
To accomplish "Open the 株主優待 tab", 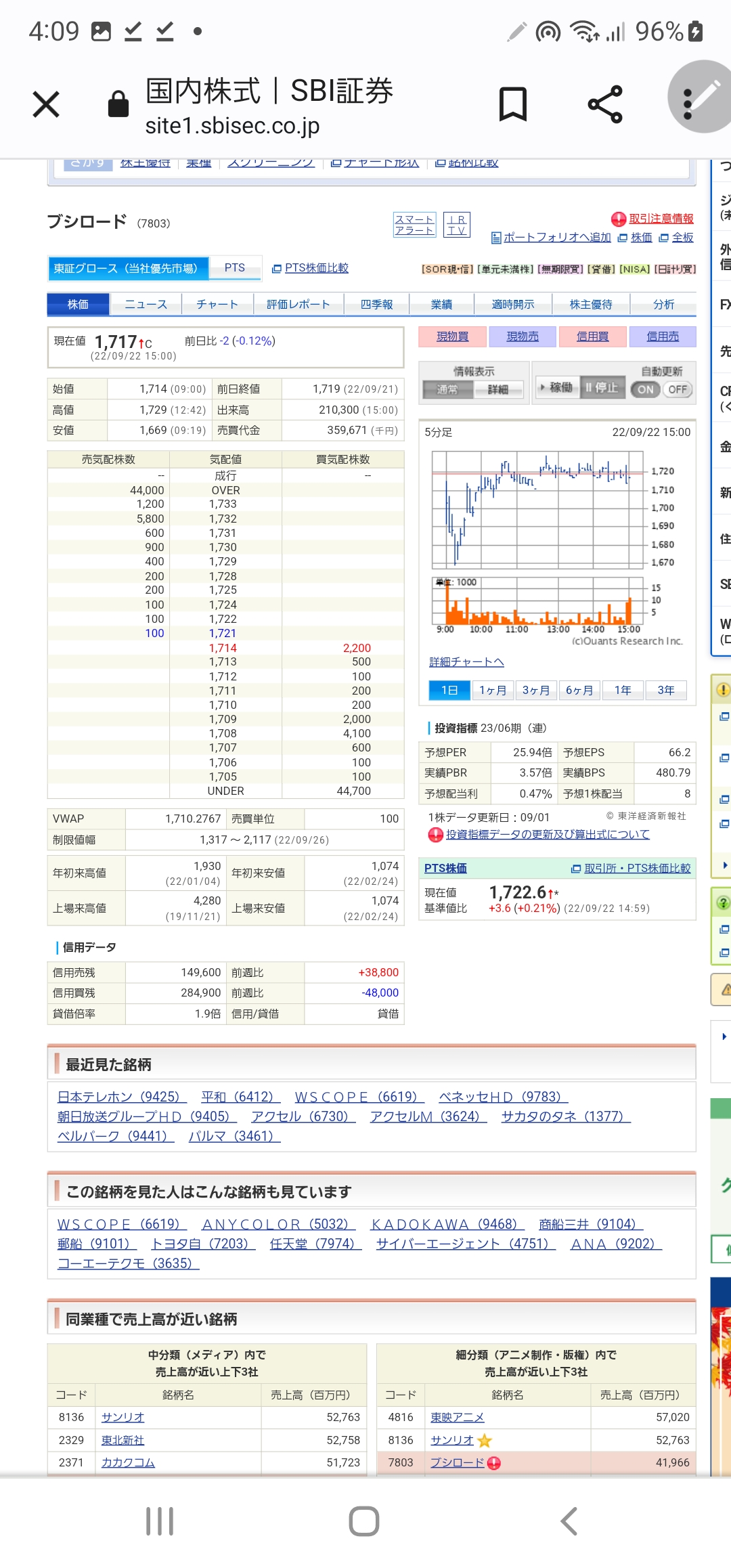I will (591, 305).
